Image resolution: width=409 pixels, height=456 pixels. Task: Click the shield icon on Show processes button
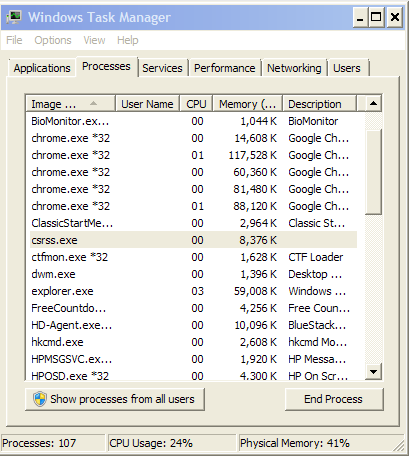(x=40, y=399)
